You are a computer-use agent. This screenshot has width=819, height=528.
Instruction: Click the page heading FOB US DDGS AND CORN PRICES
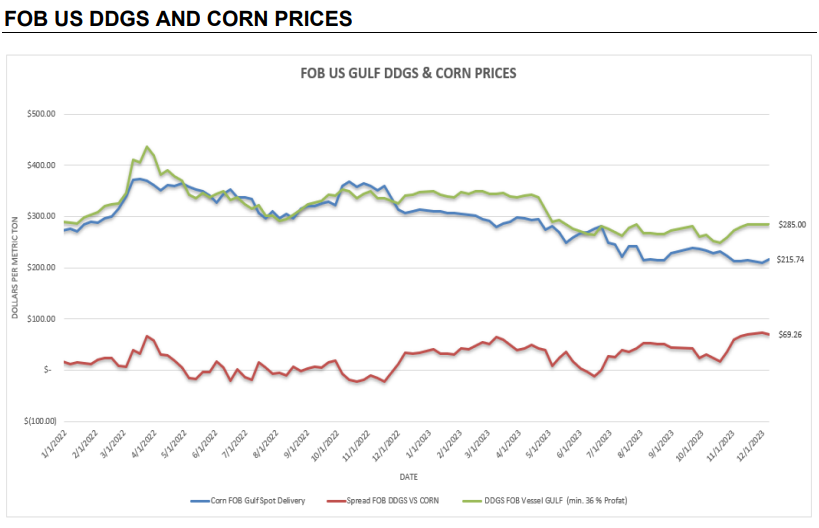pos(178,18)
